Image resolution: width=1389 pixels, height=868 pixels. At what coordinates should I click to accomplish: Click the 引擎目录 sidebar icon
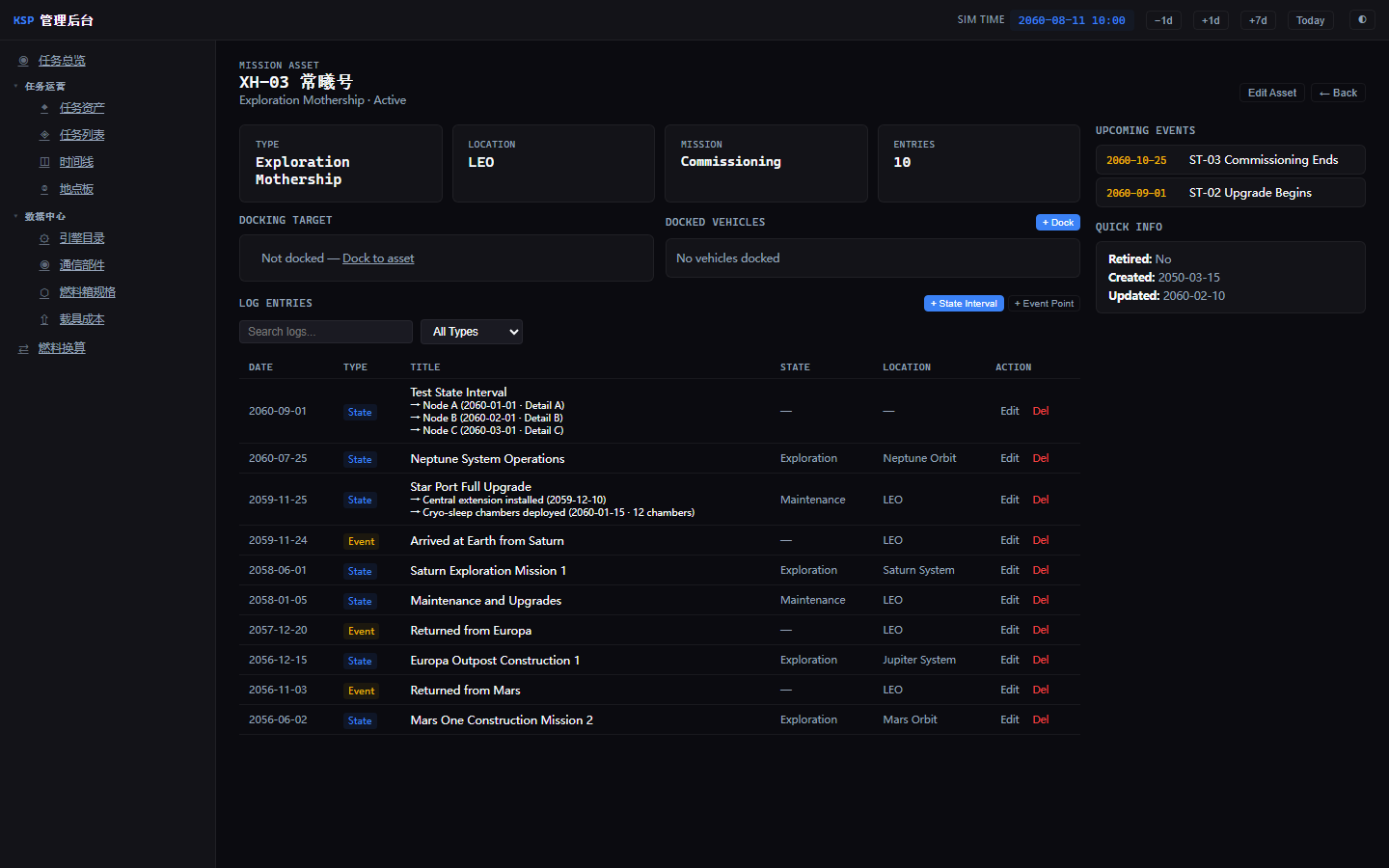[44, 238]
